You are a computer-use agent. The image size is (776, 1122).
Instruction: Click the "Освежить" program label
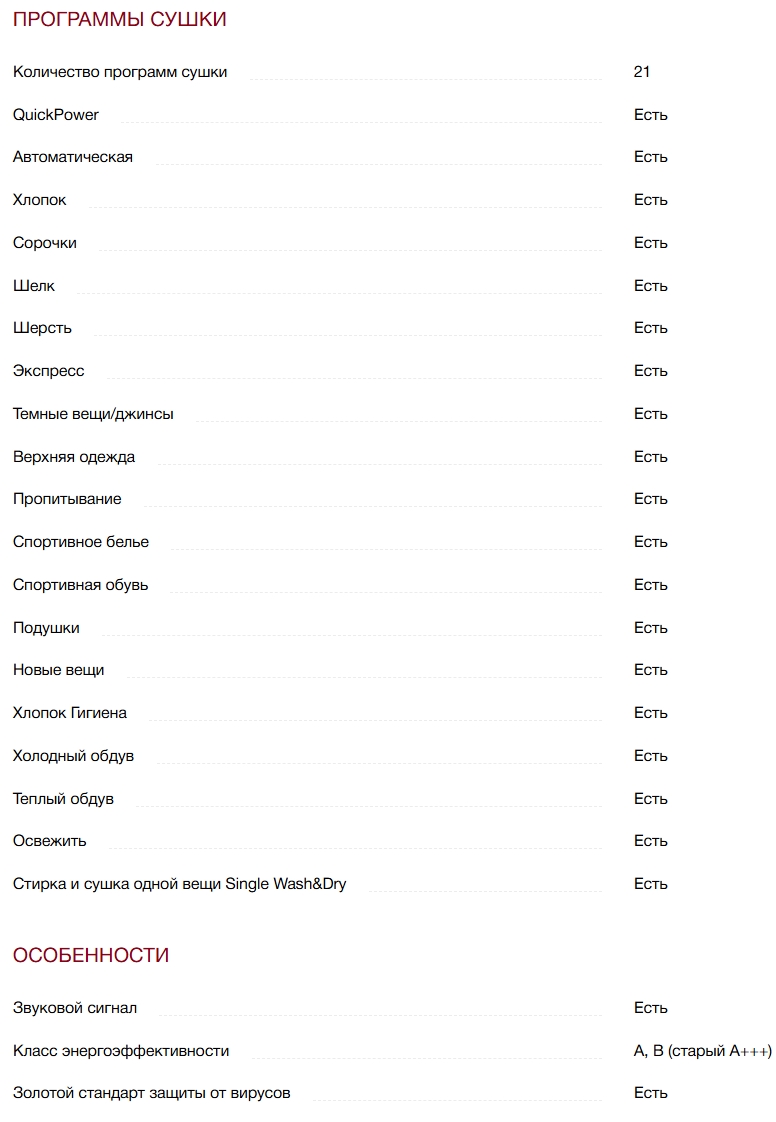tap(50, 841)
